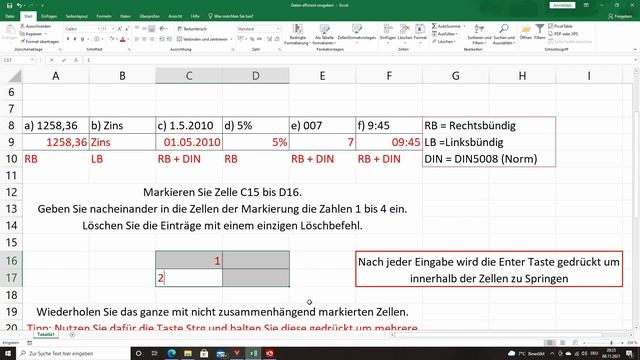Increase font size with larger A

point(120,29)
